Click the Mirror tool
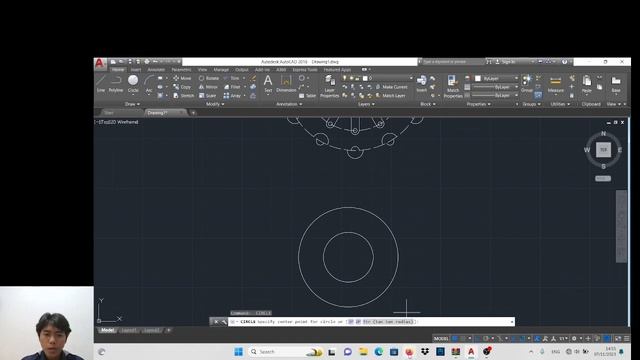Image resolution: width=640 pixels, height=360 pixels. [208, 87]
